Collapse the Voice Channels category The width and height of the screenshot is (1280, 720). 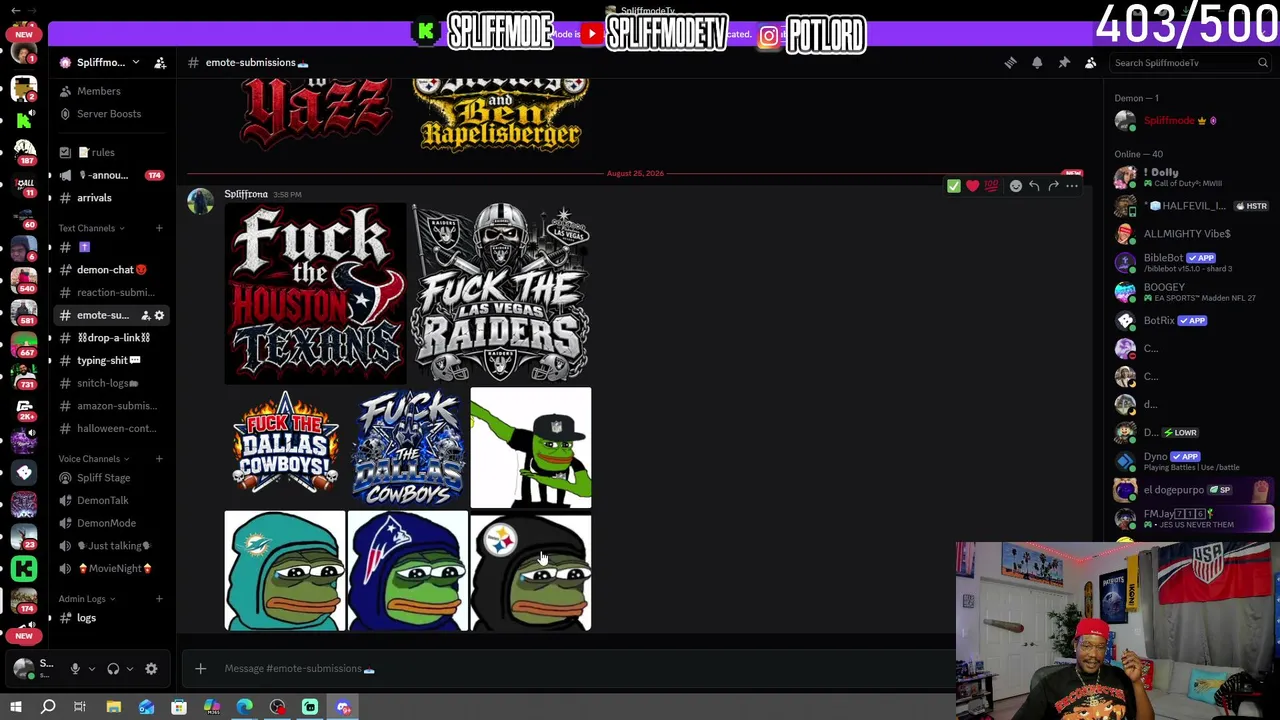tap(93, 459)
